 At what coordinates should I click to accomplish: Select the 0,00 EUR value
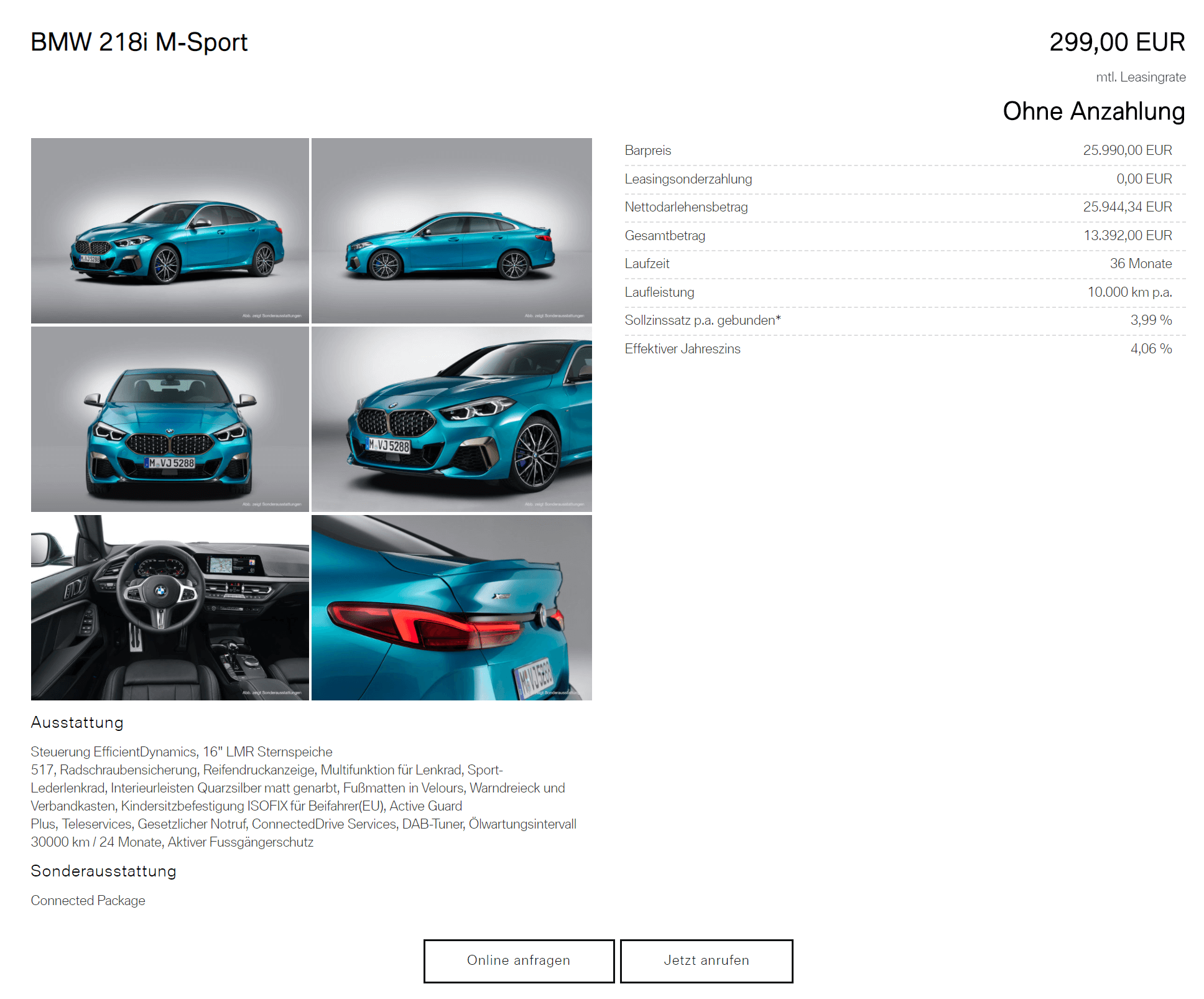1144,179
